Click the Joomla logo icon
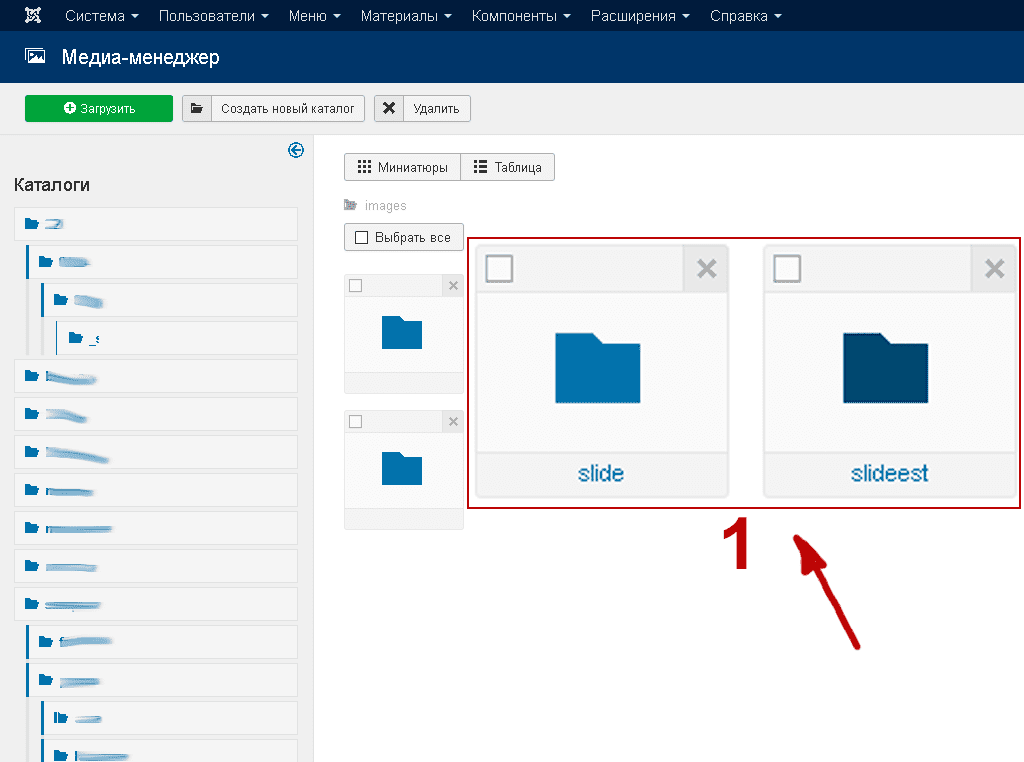This screenshot has height=762, width=1024. coord(32,16)
